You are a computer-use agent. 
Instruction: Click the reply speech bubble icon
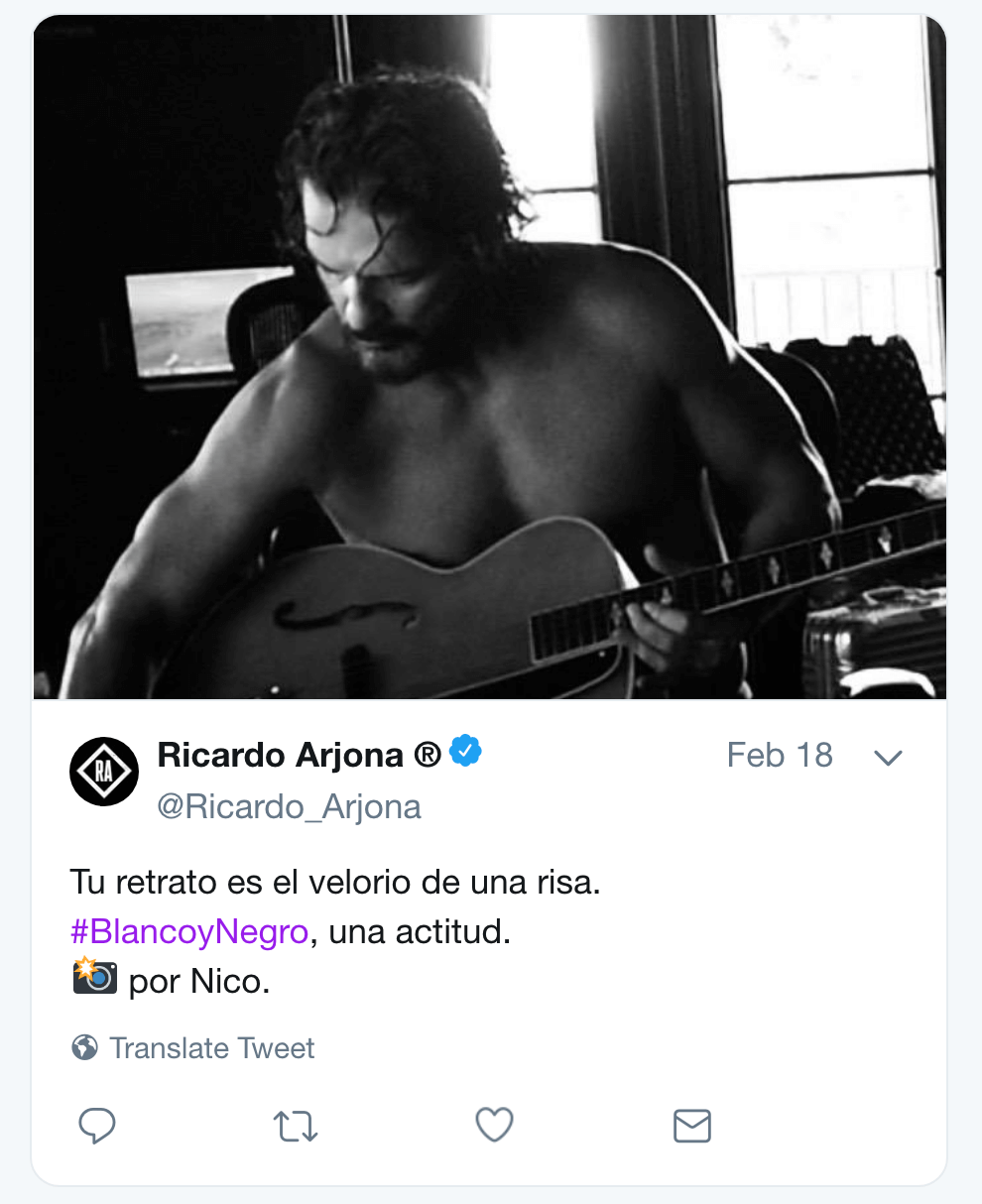tap(97, 1126)
